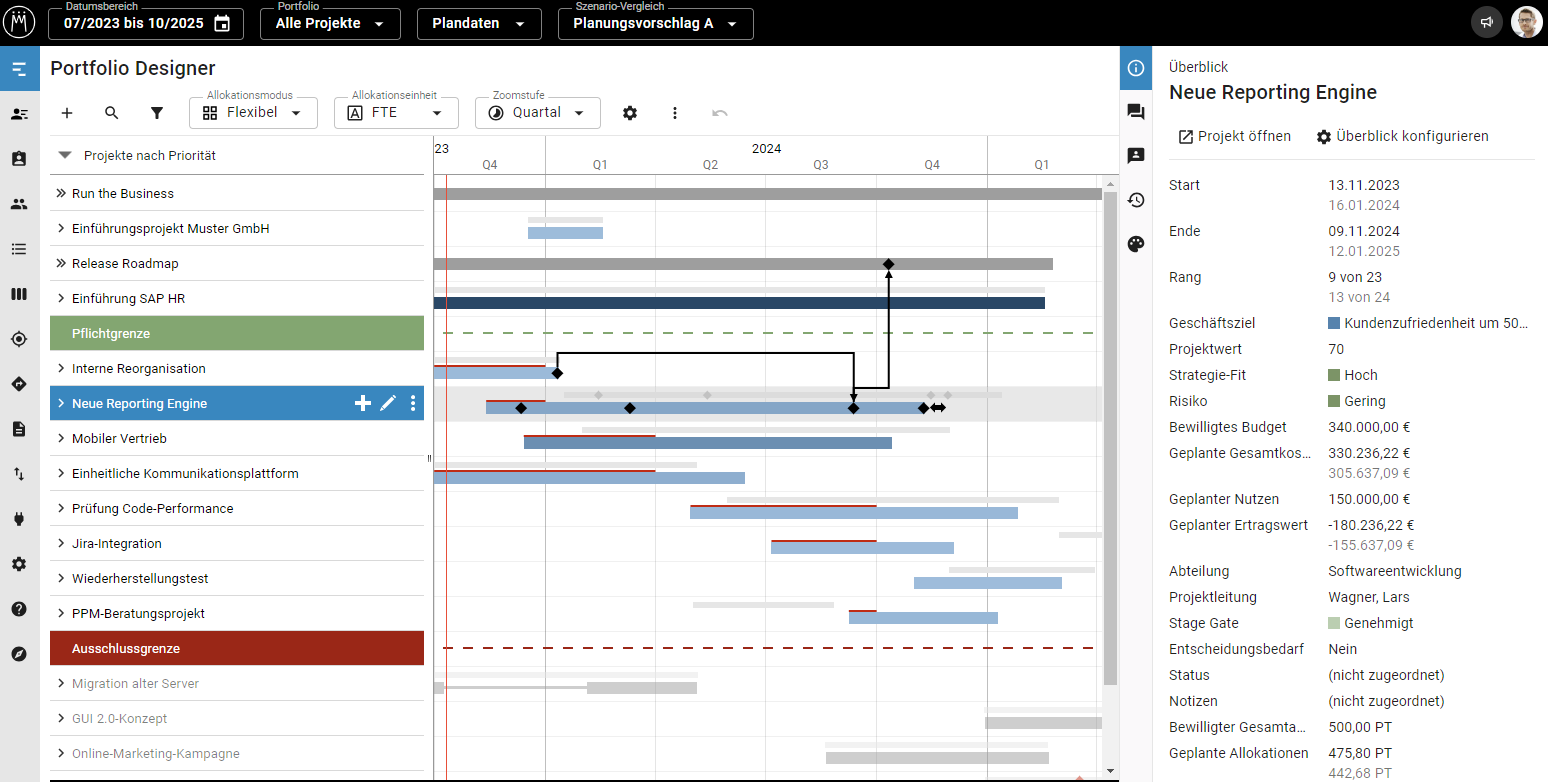Click Überblick konfigurieren button
The width and height of the screenshot is (1548, 782).
pos(1402,136)
